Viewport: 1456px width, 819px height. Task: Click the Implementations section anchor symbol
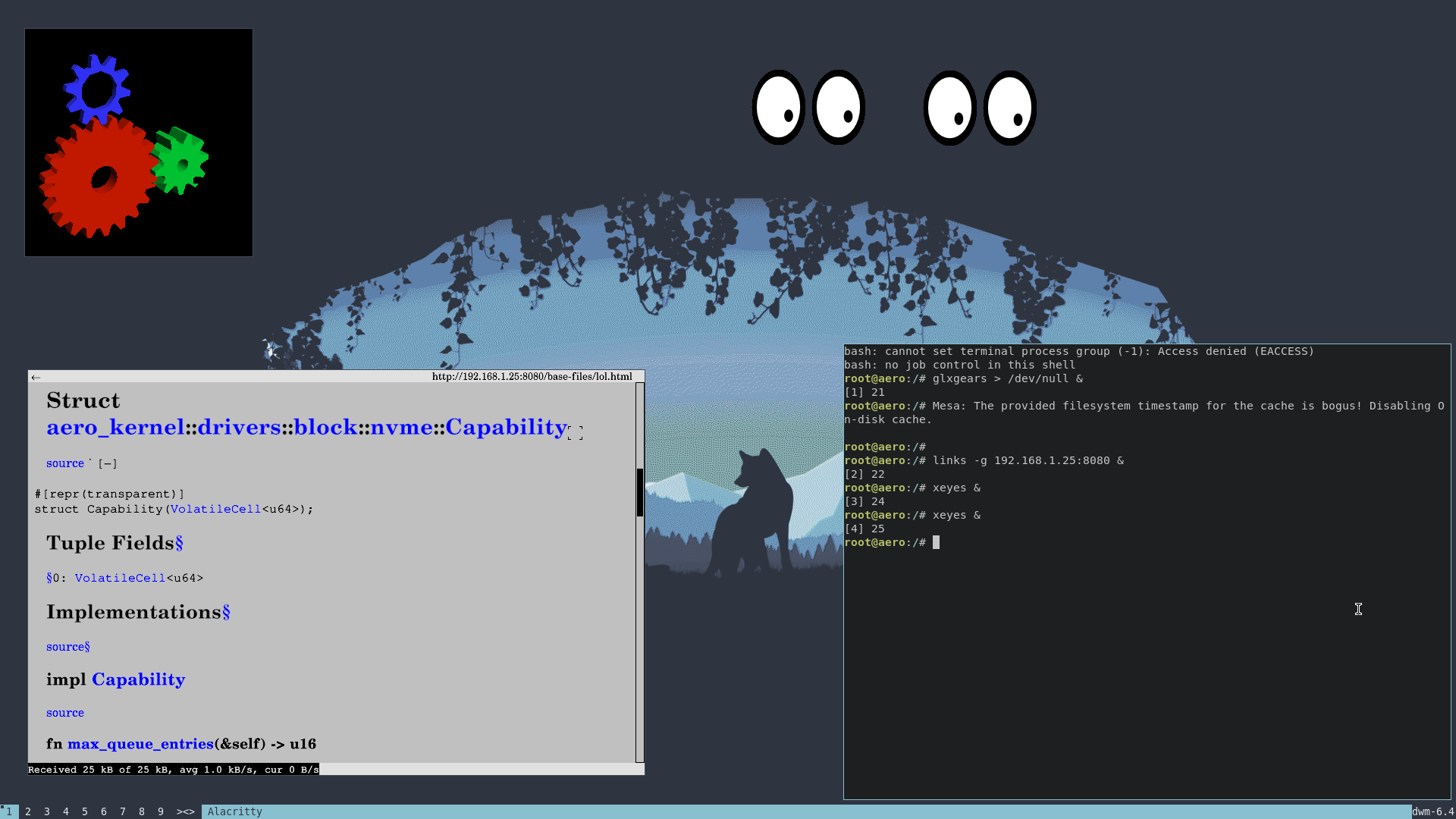coord(226,612)
